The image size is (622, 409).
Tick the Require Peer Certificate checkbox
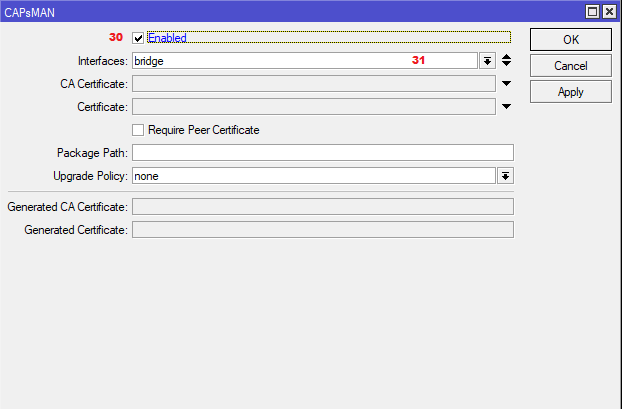138,130
